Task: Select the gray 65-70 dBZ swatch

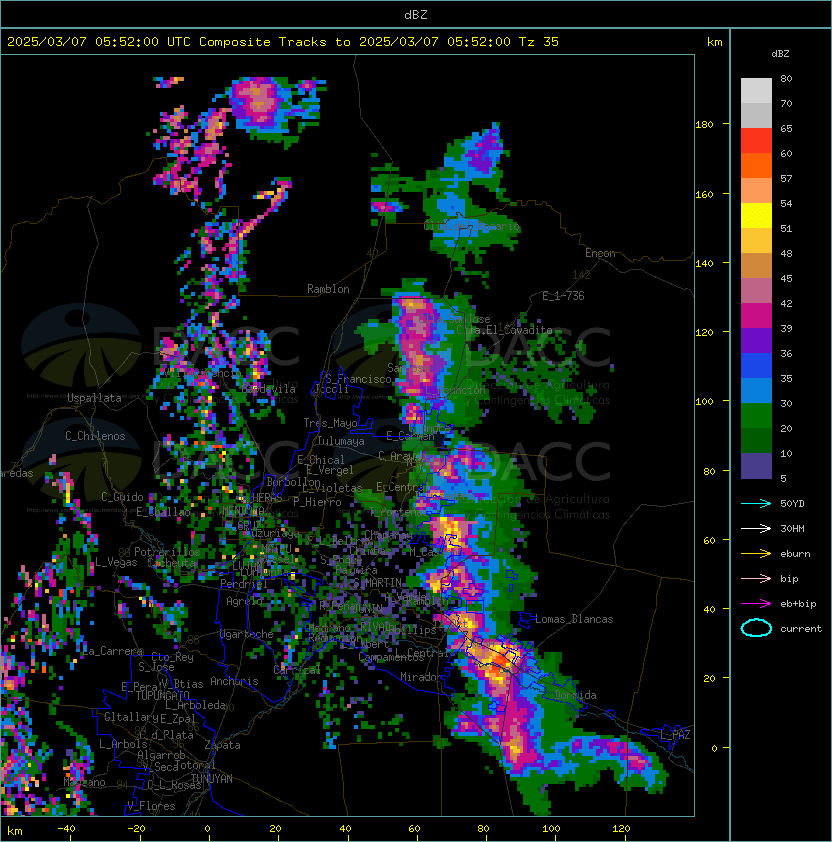Action: pos(756,115)
